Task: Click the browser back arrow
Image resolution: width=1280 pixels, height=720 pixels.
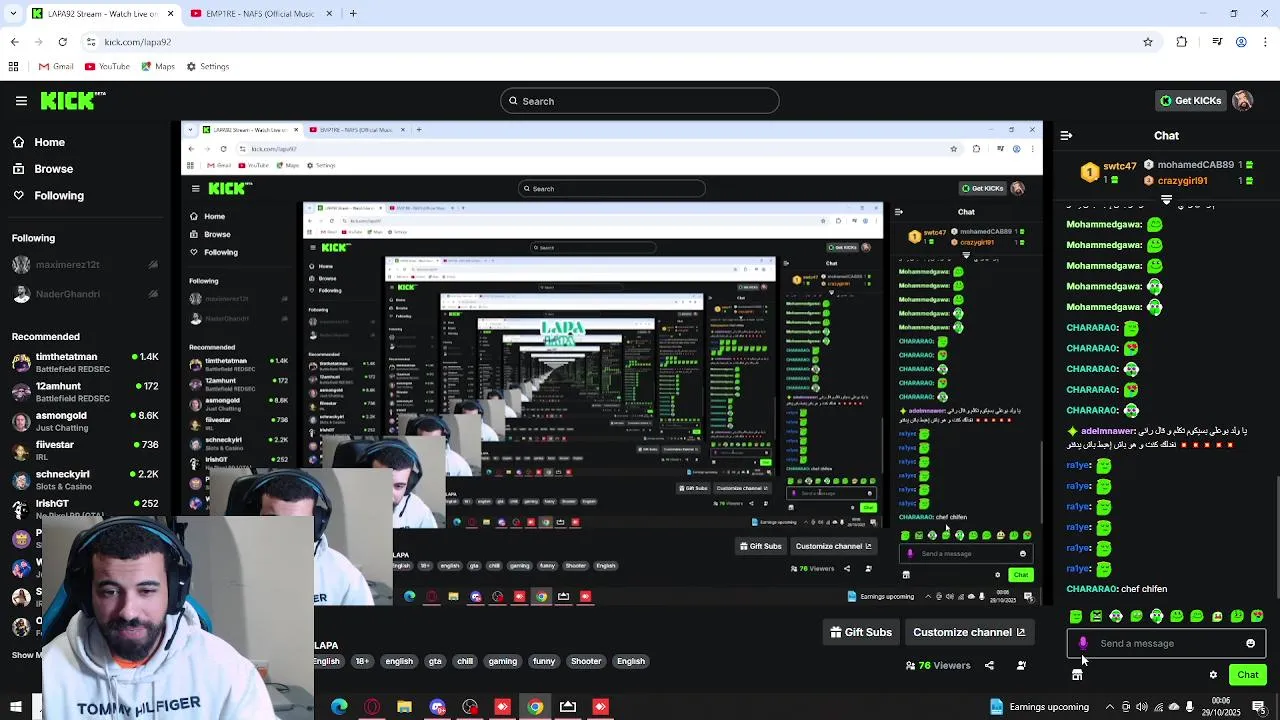Action: (x=15, y=42)
